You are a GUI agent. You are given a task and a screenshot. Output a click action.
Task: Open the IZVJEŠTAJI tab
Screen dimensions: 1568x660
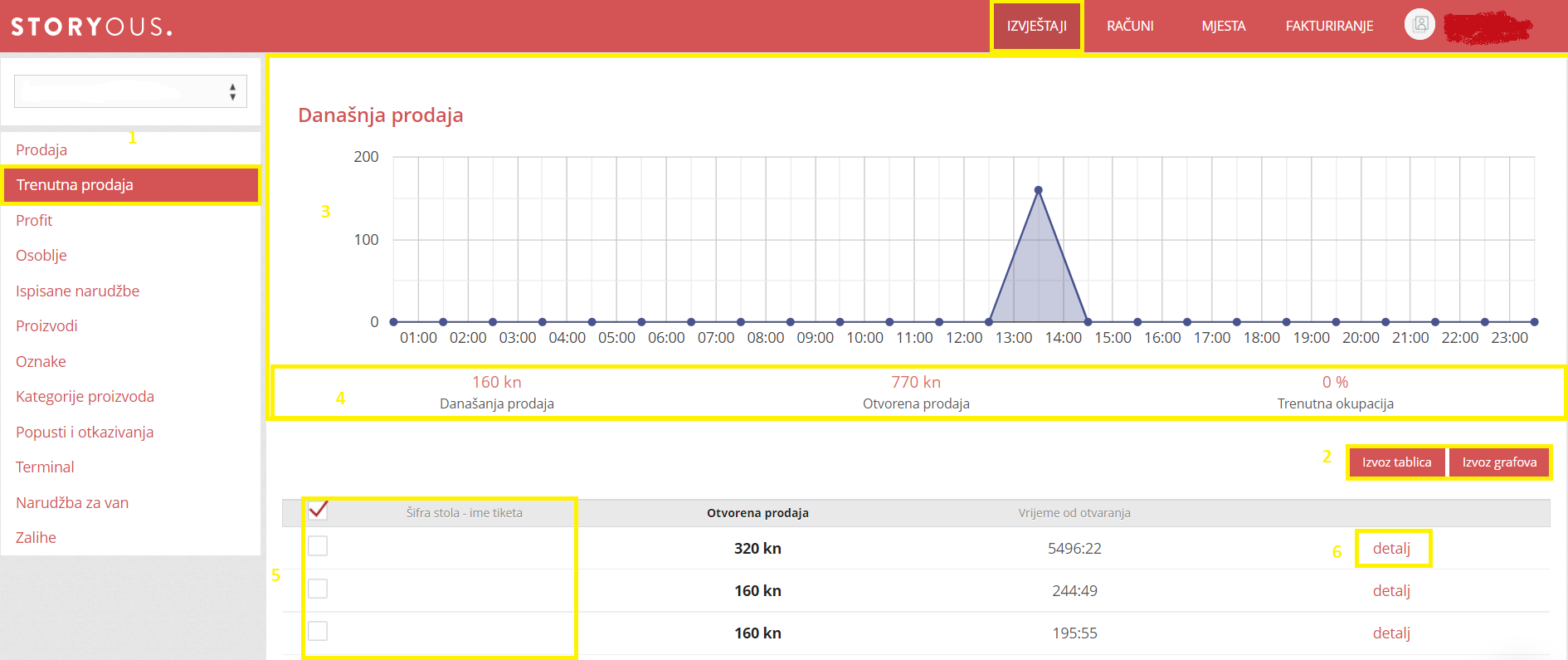point(1036,26)
